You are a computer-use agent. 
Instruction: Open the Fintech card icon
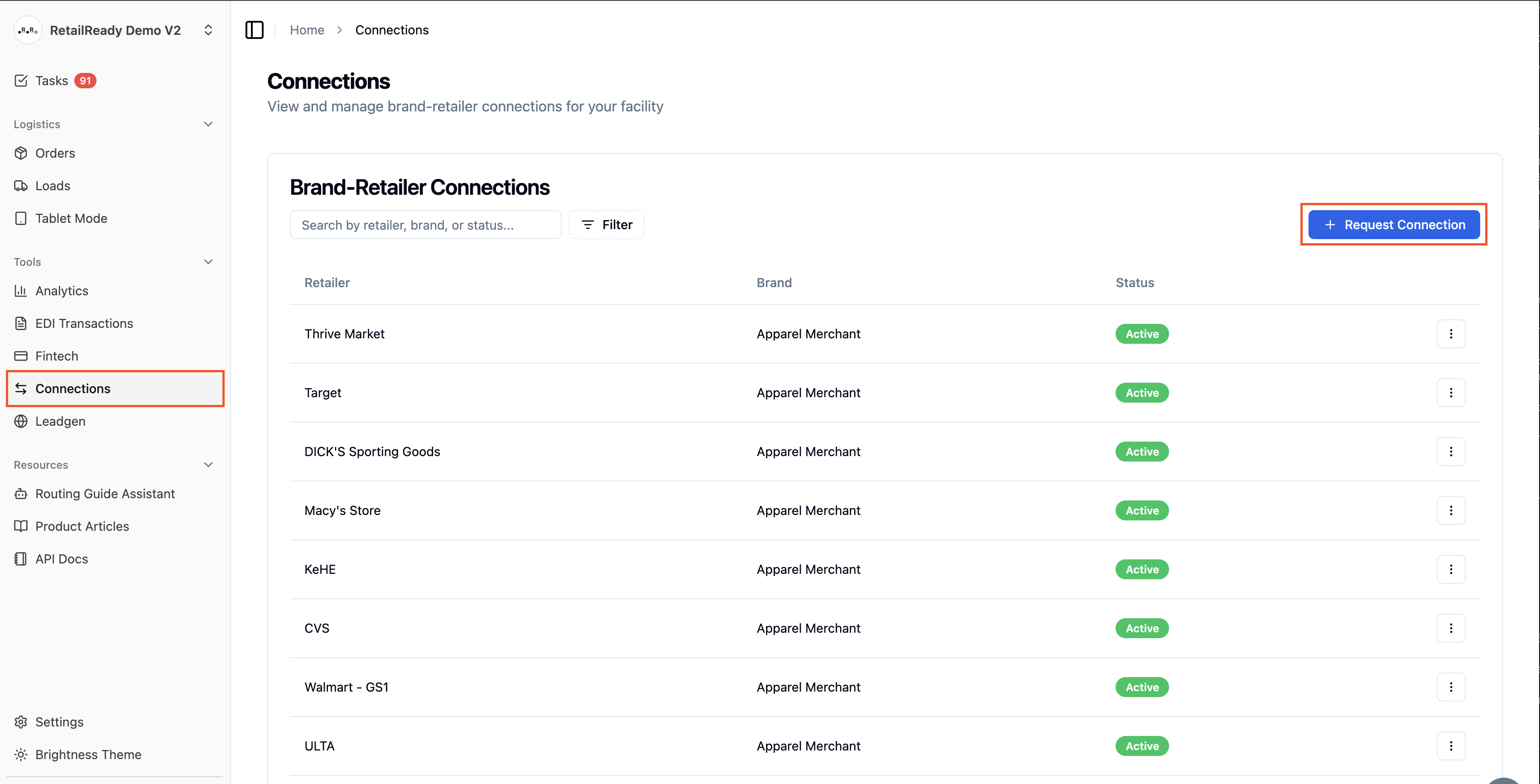pos(21,356)
